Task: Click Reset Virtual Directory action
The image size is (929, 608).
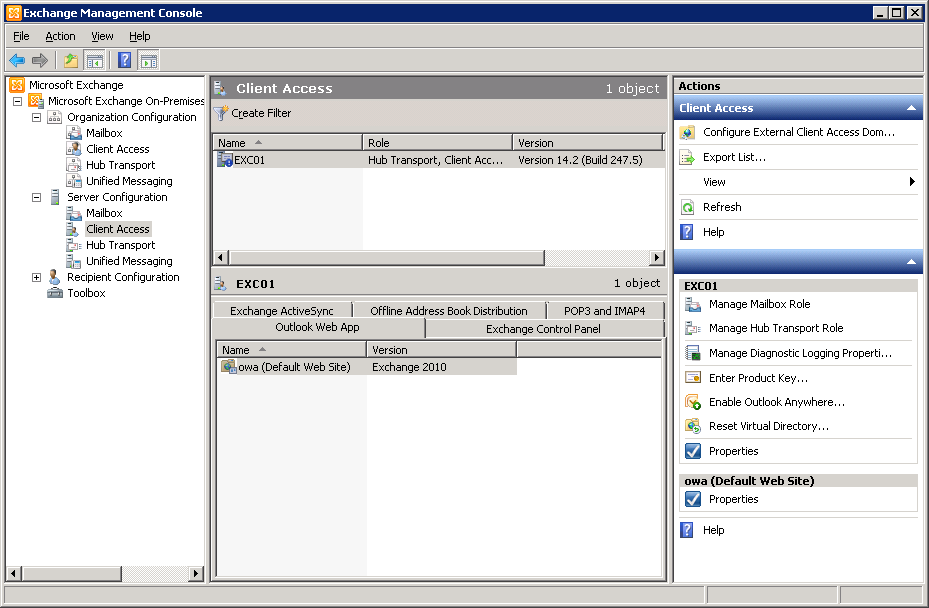Action: point(768,426)
